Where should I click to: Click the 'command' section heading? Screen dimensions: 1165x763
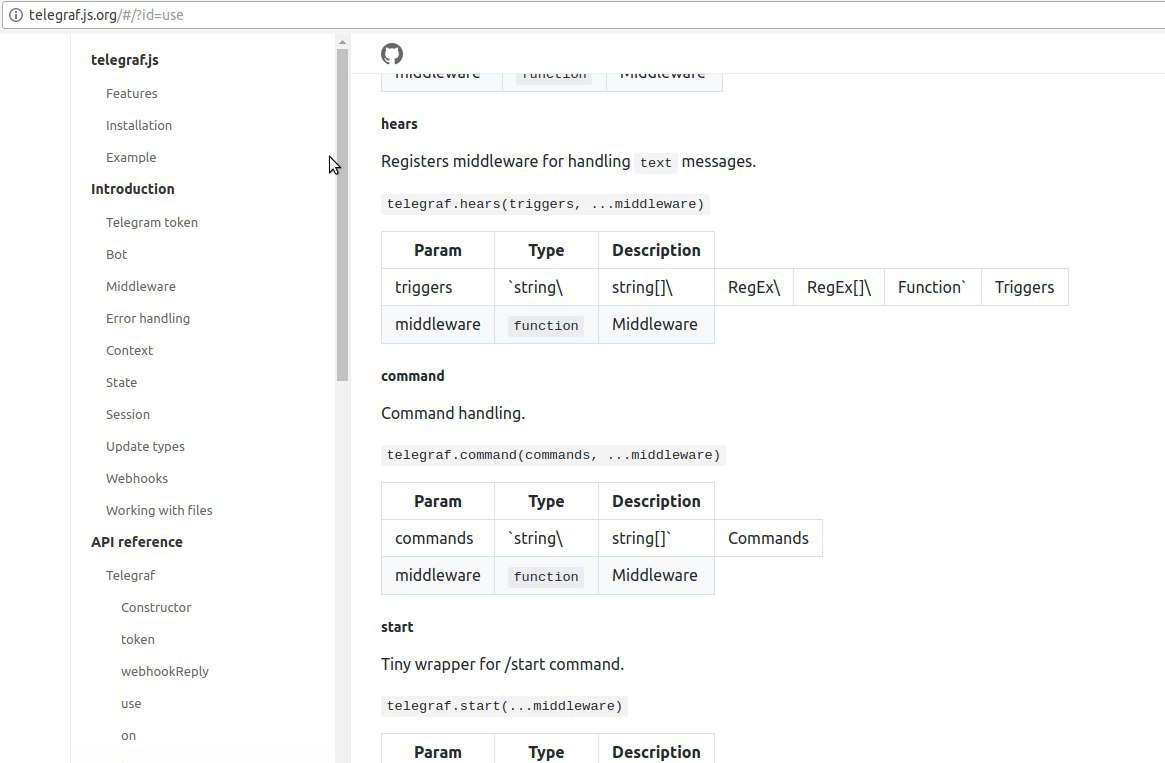(412, 376)
